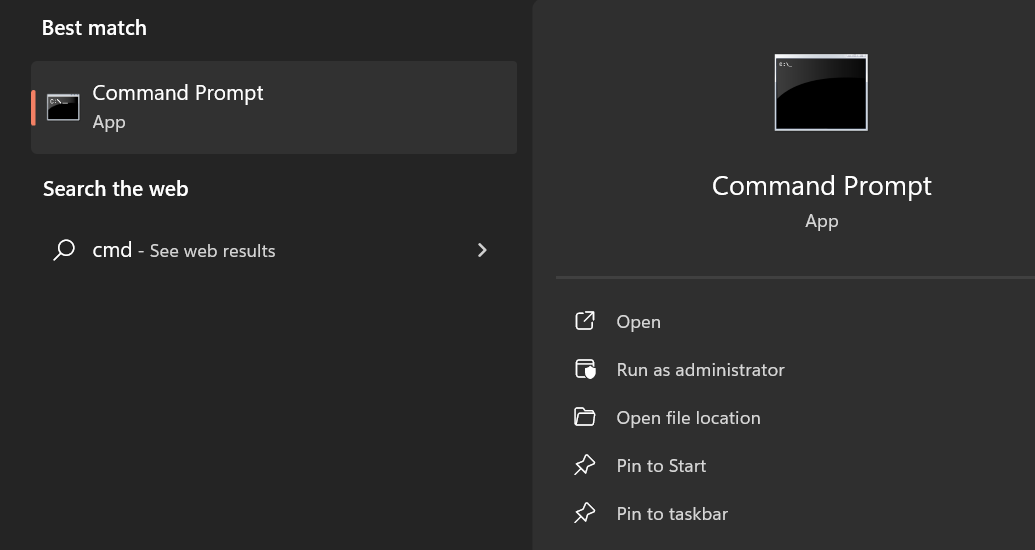Click the Open external-window icon

coord(585,321)
